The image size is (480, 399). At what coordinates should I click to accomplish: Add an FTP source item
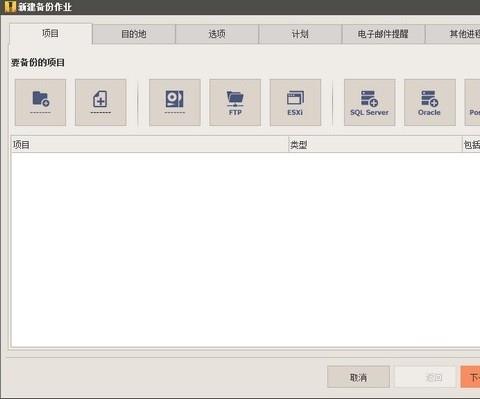tap(235, 102)
